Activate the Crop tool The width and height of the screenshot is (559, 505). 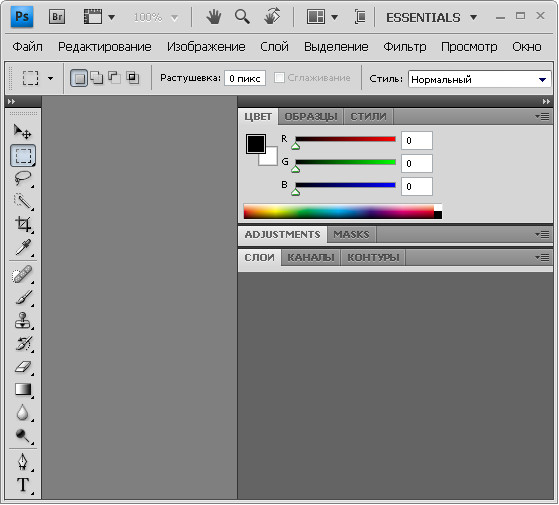click(x=23, y=225)
